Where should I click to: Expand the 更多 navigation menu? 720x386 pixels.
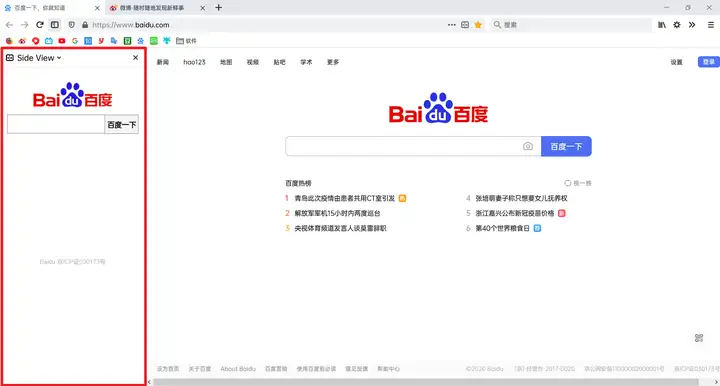click(333, 62)
